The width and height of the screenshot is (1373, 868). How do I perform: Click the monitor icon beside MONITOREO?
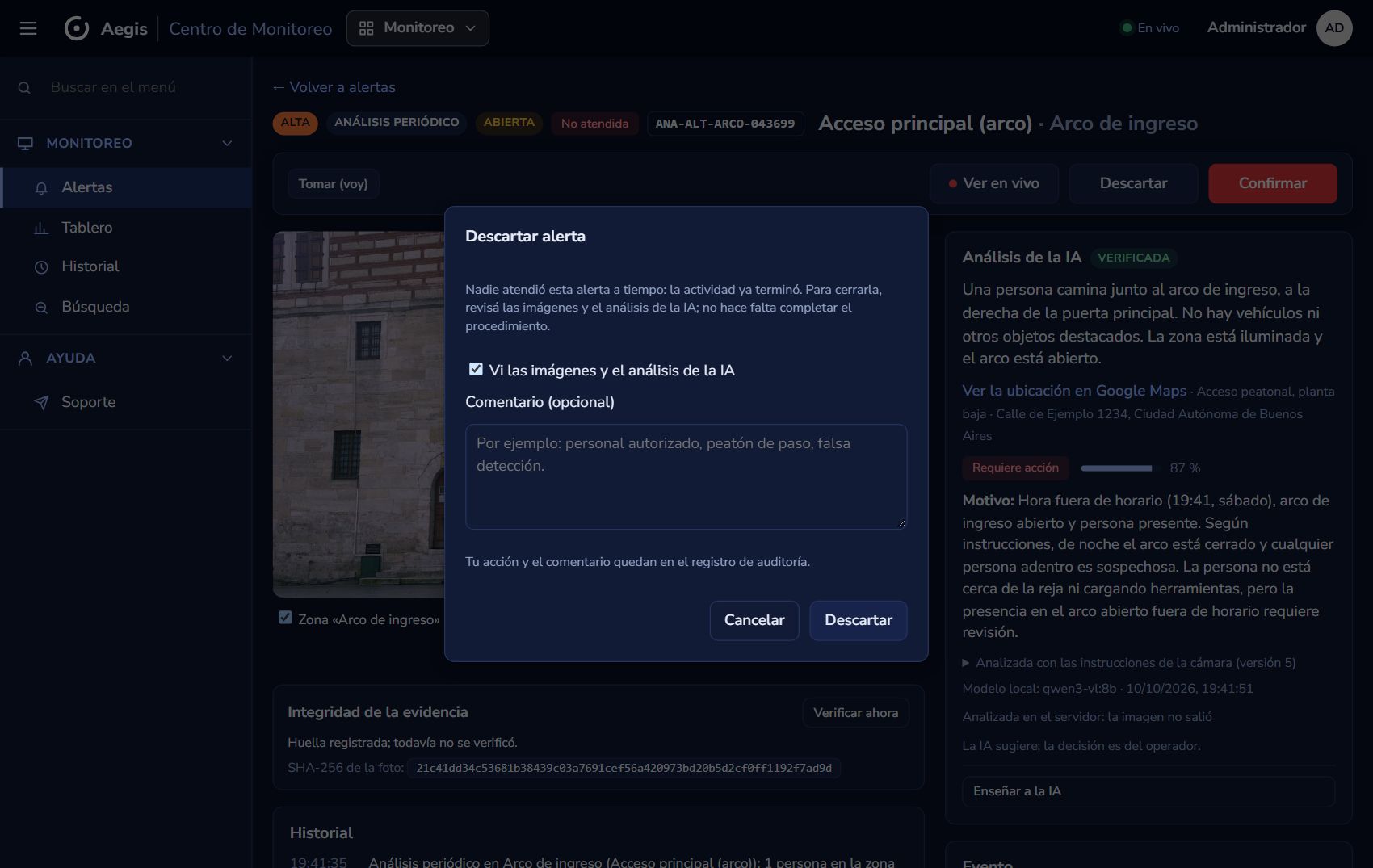pos(25,143)
